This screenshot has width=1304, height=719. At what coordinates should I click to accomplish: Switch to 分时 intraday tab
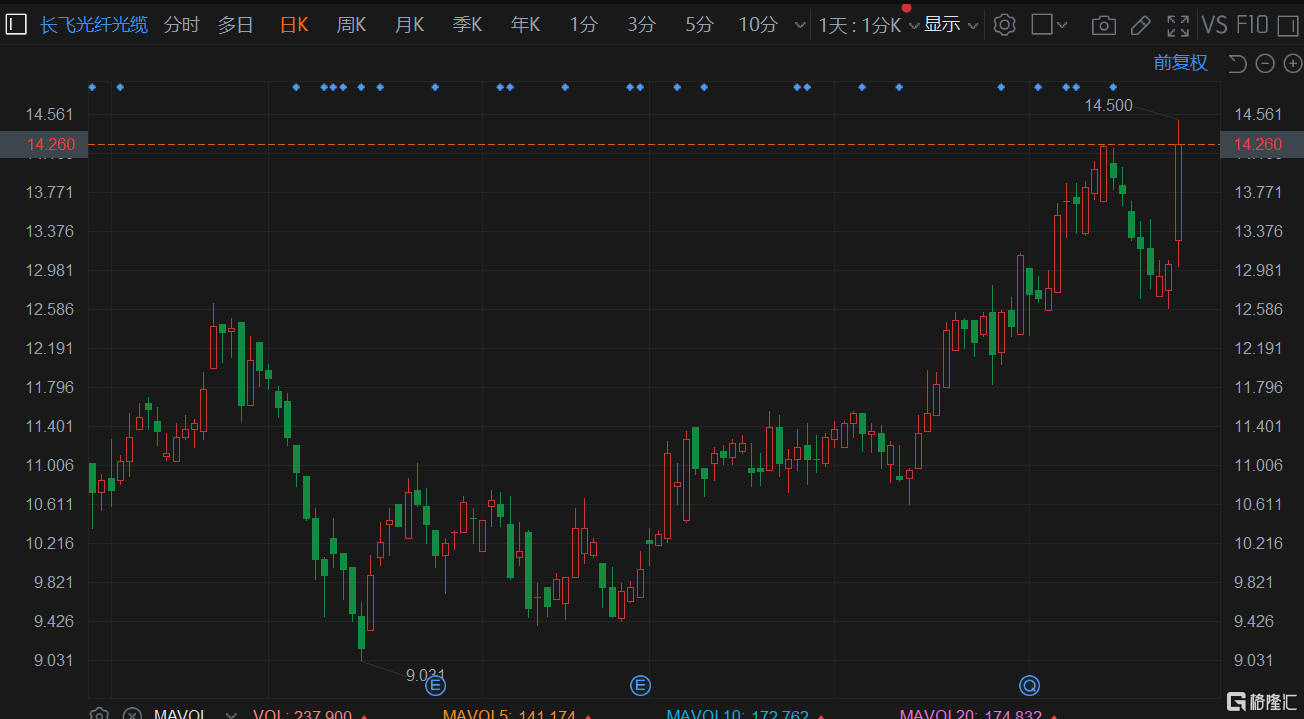[x=181, y=24]
